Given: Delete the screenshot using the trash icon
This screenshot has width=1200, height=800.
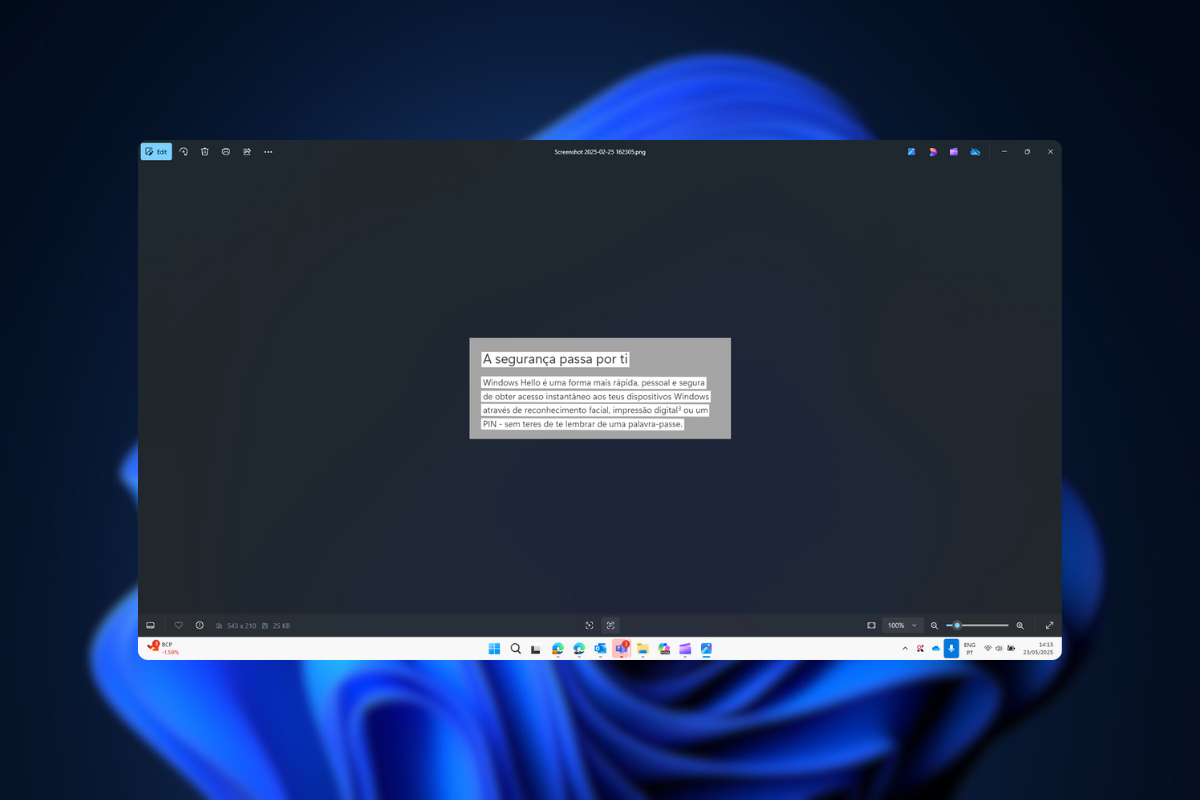Looking at the screenshot, I should coord(205,152).
